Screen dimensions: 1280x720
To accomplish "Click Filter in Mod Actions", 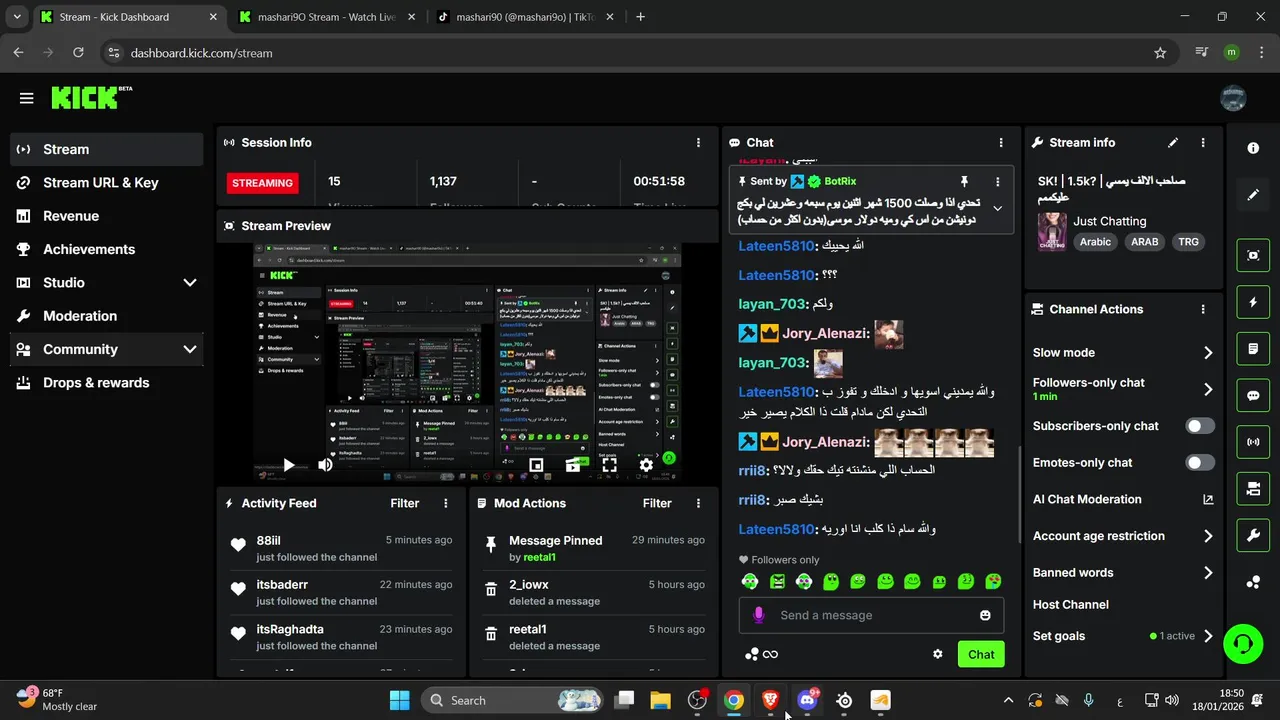I will 657,503.
